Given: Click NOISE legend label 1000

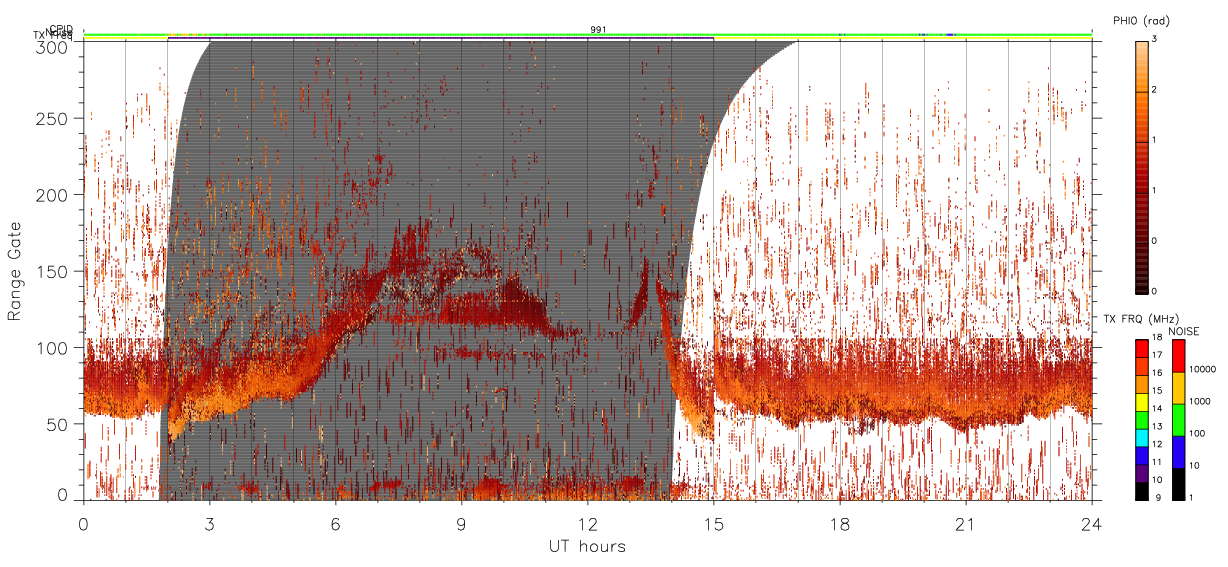Looking at the screenshot, I should [x=1199, y=401].
